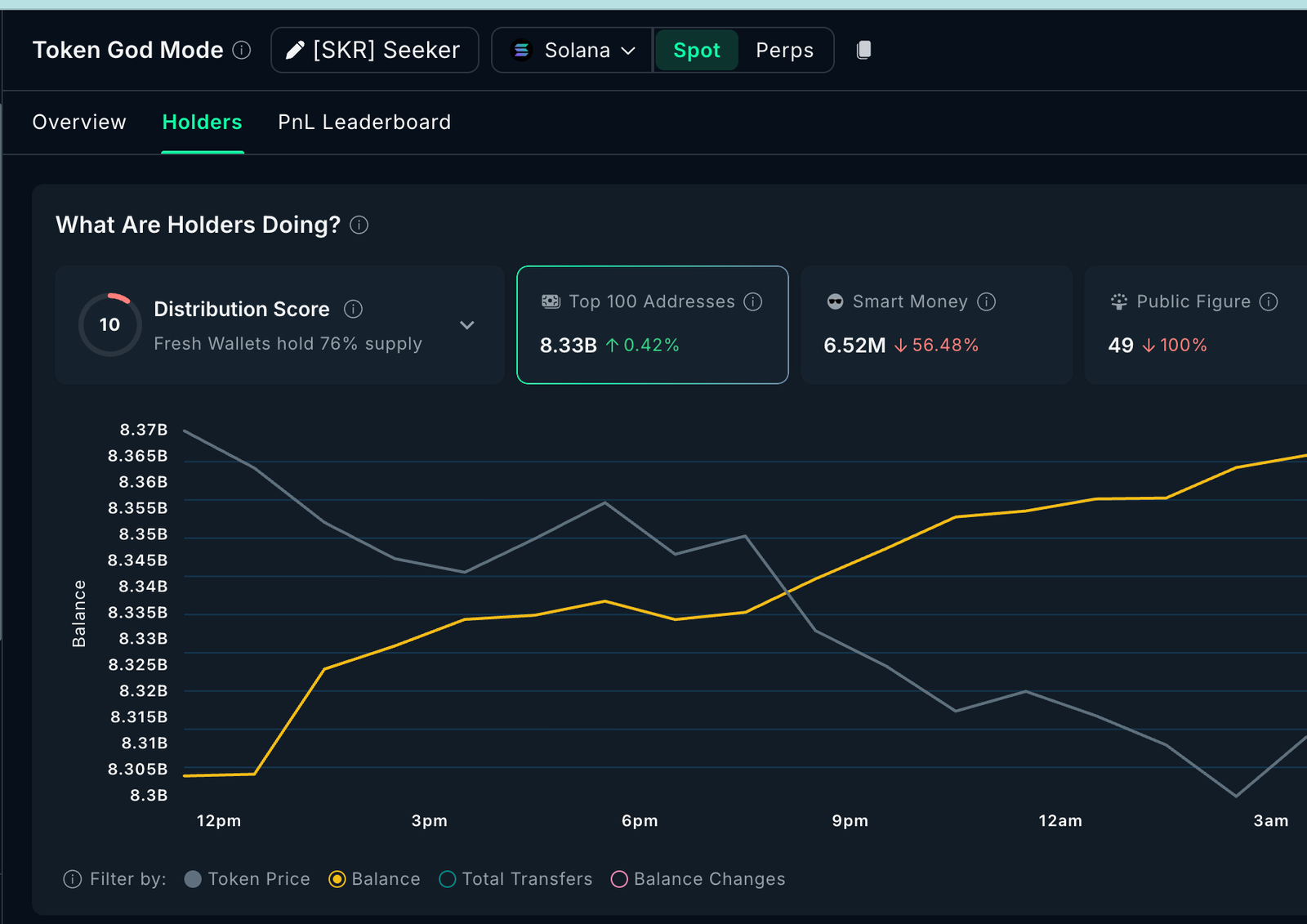Image resolution: width=1307 pixels, height=924 pixels.
Task: Click the copy icon in the top bar
Action: [x=863, y=50]
